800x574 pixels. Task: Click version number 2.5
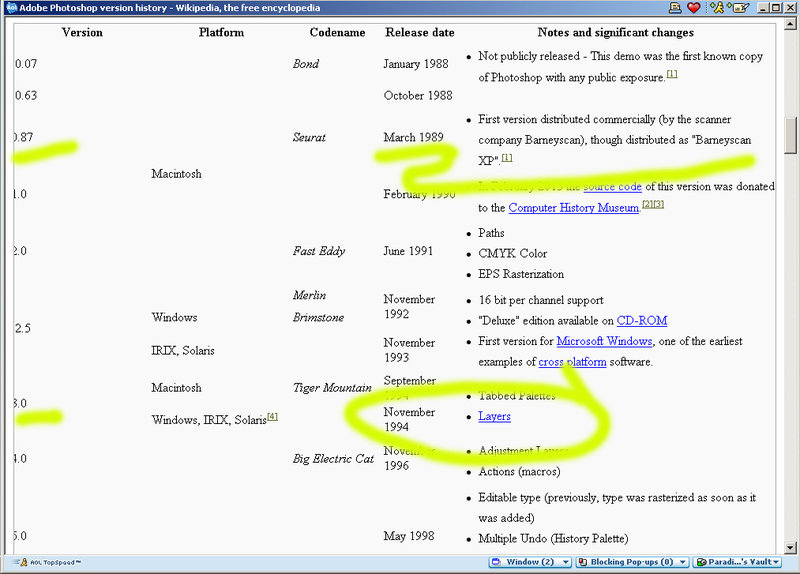tap(22, 328)
